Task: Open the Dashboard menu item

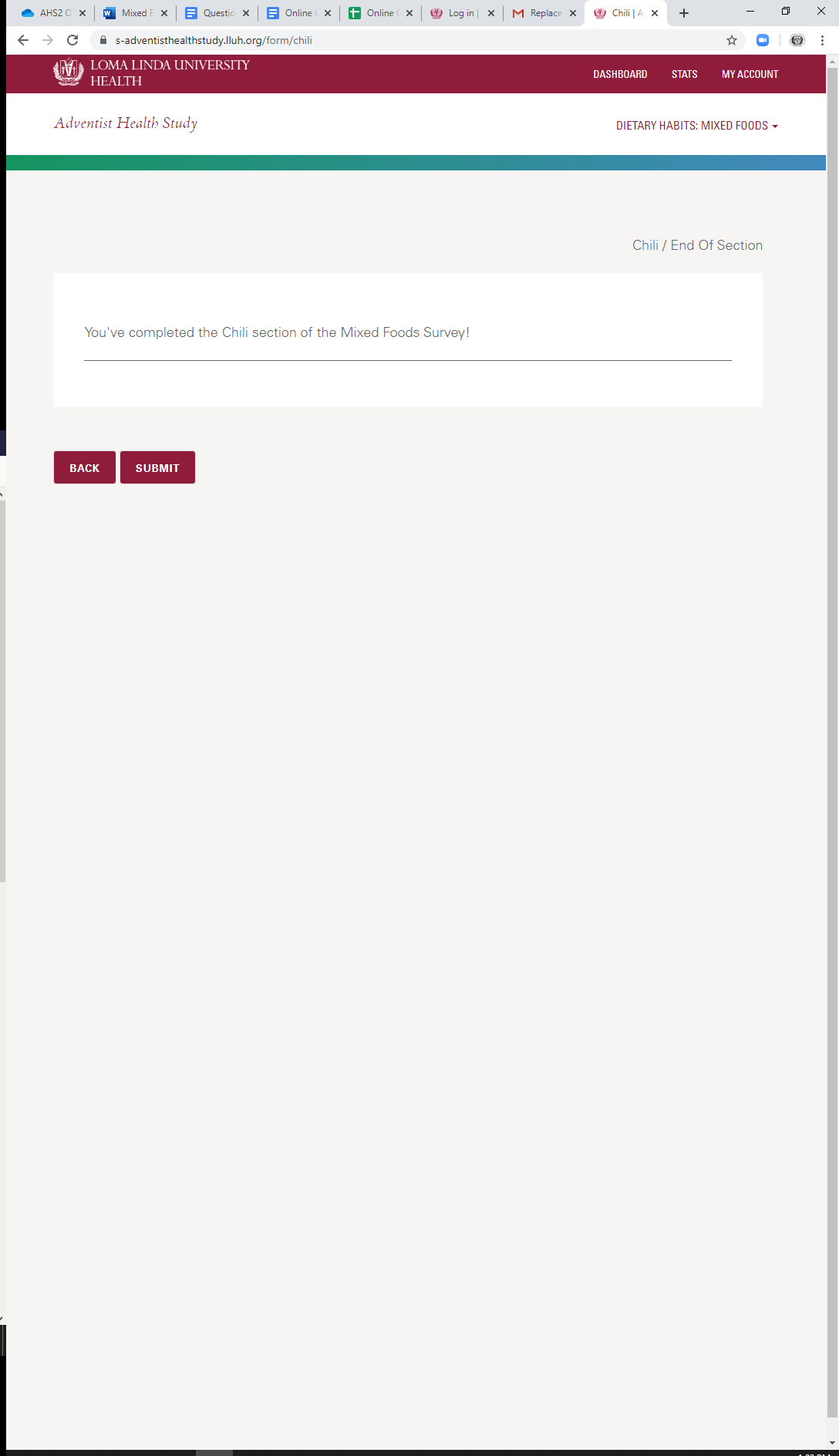Action: coord(620,74)
